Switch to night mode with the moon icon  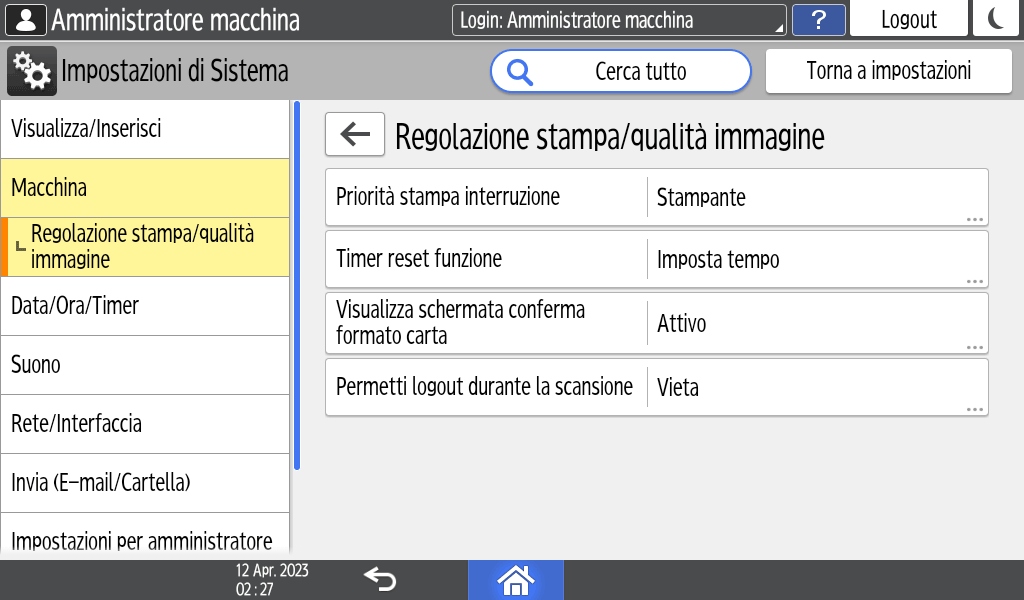click(x=996, y=18)
